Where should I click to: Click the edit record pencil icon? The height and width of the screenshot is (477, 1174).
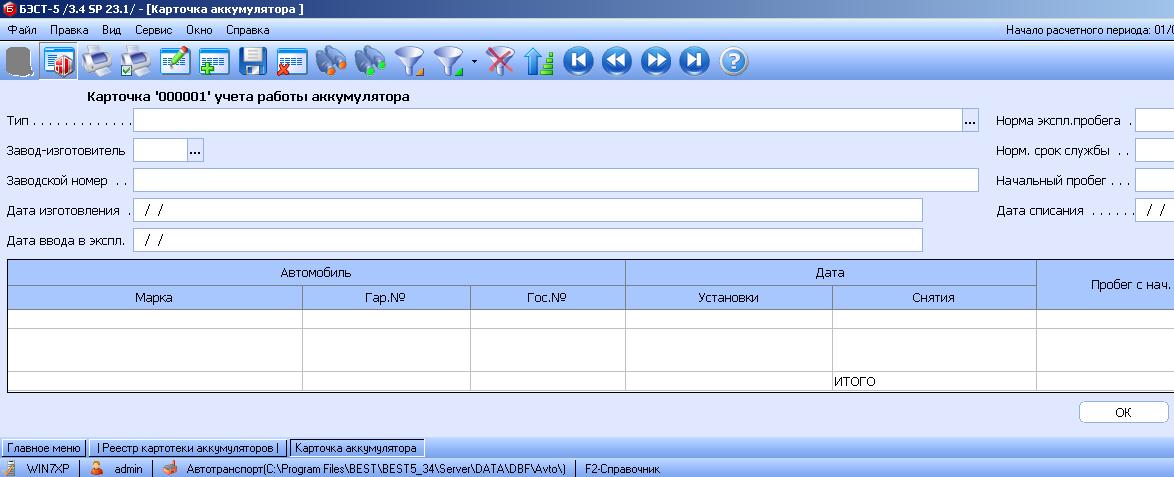(175, 62)
